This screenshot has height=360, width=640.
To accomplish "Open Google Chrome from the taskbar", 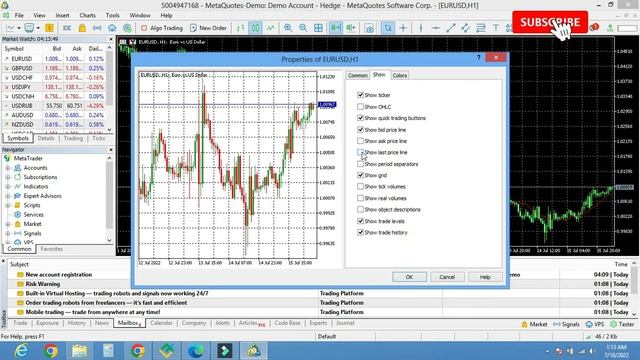I will pos(51,351).
